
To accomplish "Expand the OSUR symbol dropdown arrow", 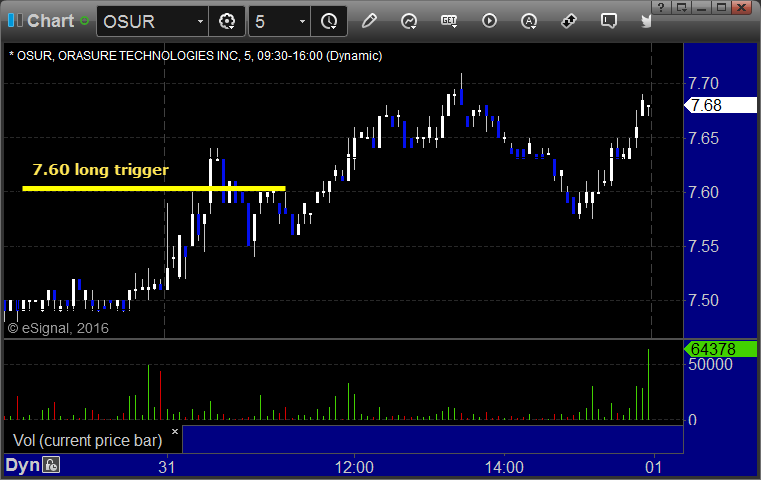I will click(200, 21).
